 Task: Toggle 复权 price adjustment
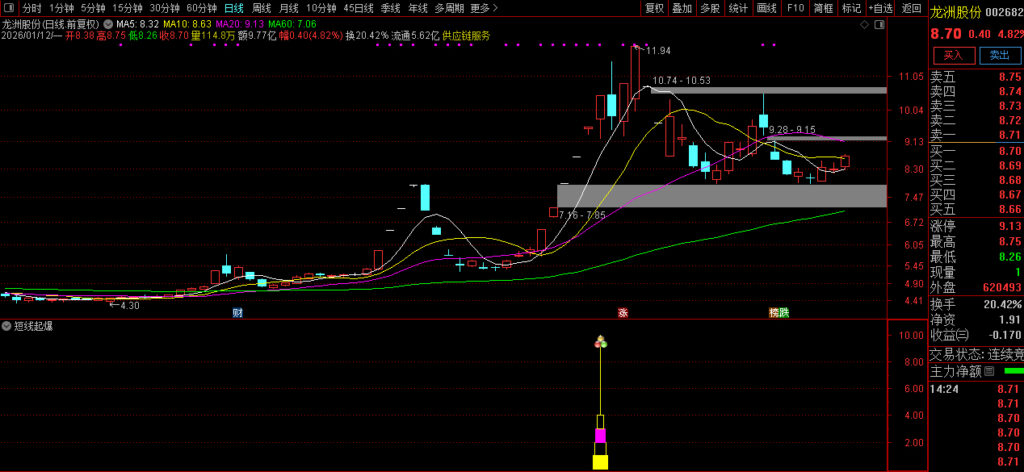pos(654,7)
